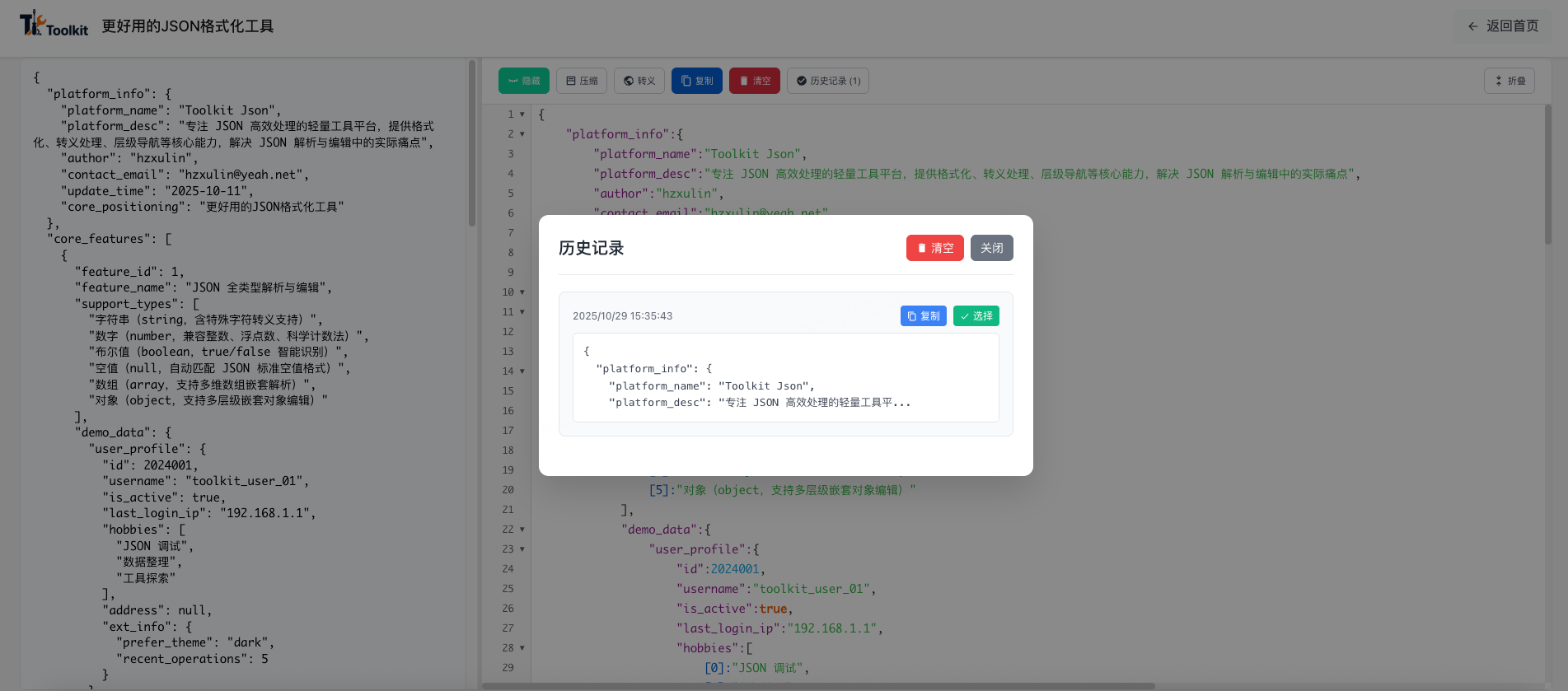
Task: Collapse fold arrow on line 10
Action: click(x=522, y=292)
